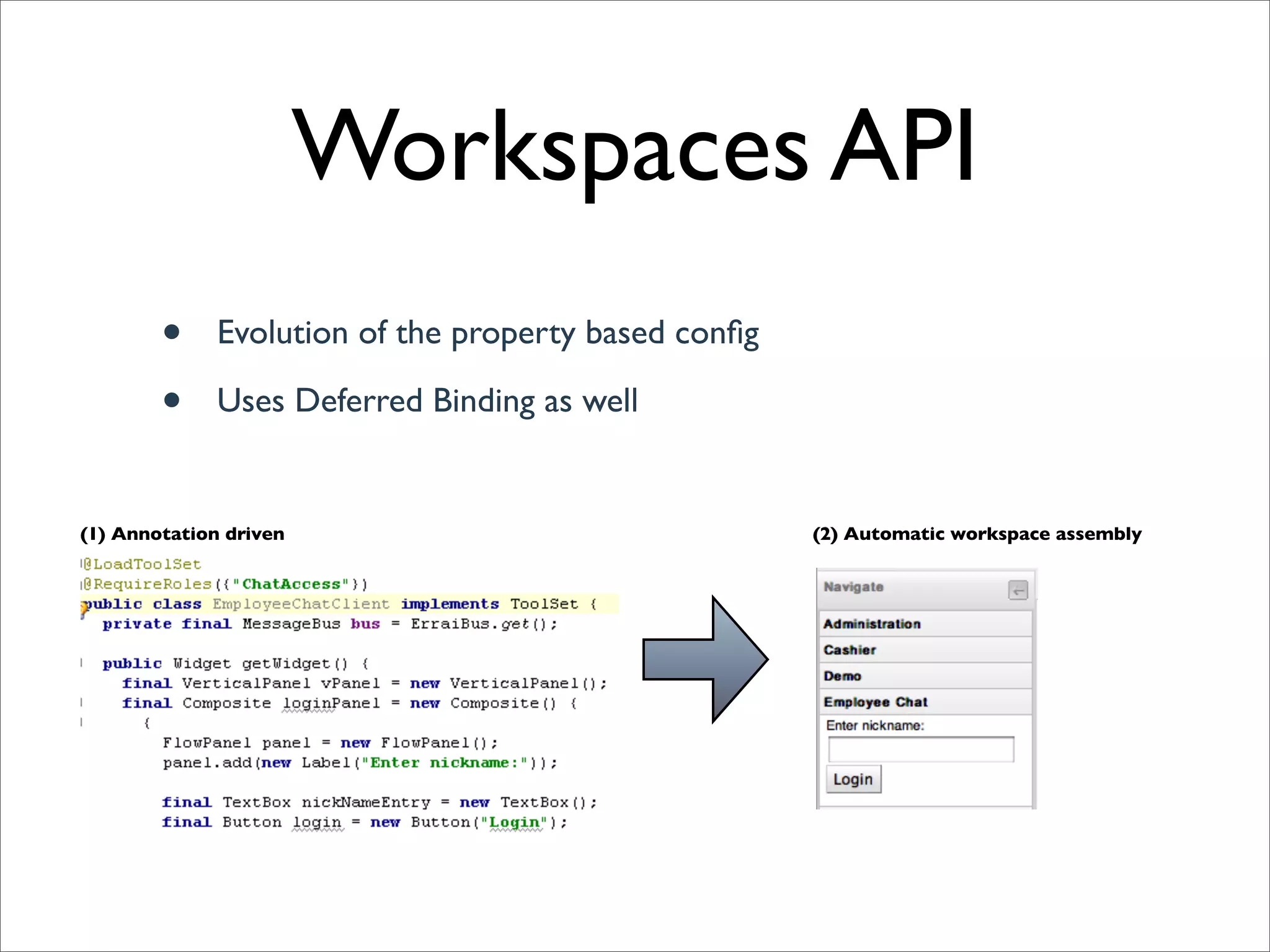Collapse the Employee Chat section
Screen dimensions: 1270x952
(x=875, y=702)
